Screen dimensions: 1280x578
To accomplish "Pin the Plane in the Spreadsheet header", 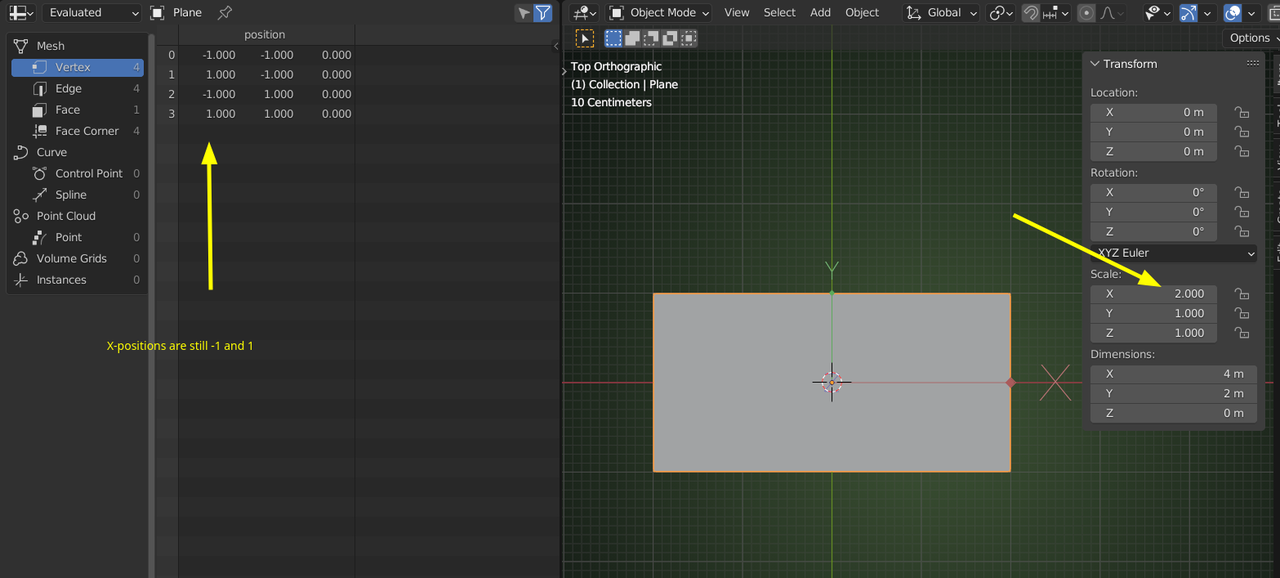I will click(224, 13).
